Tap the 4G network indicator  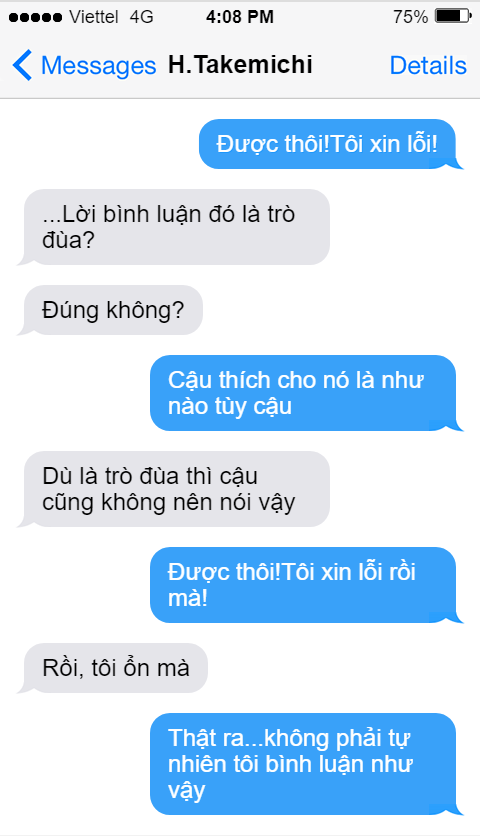(141, 17)
